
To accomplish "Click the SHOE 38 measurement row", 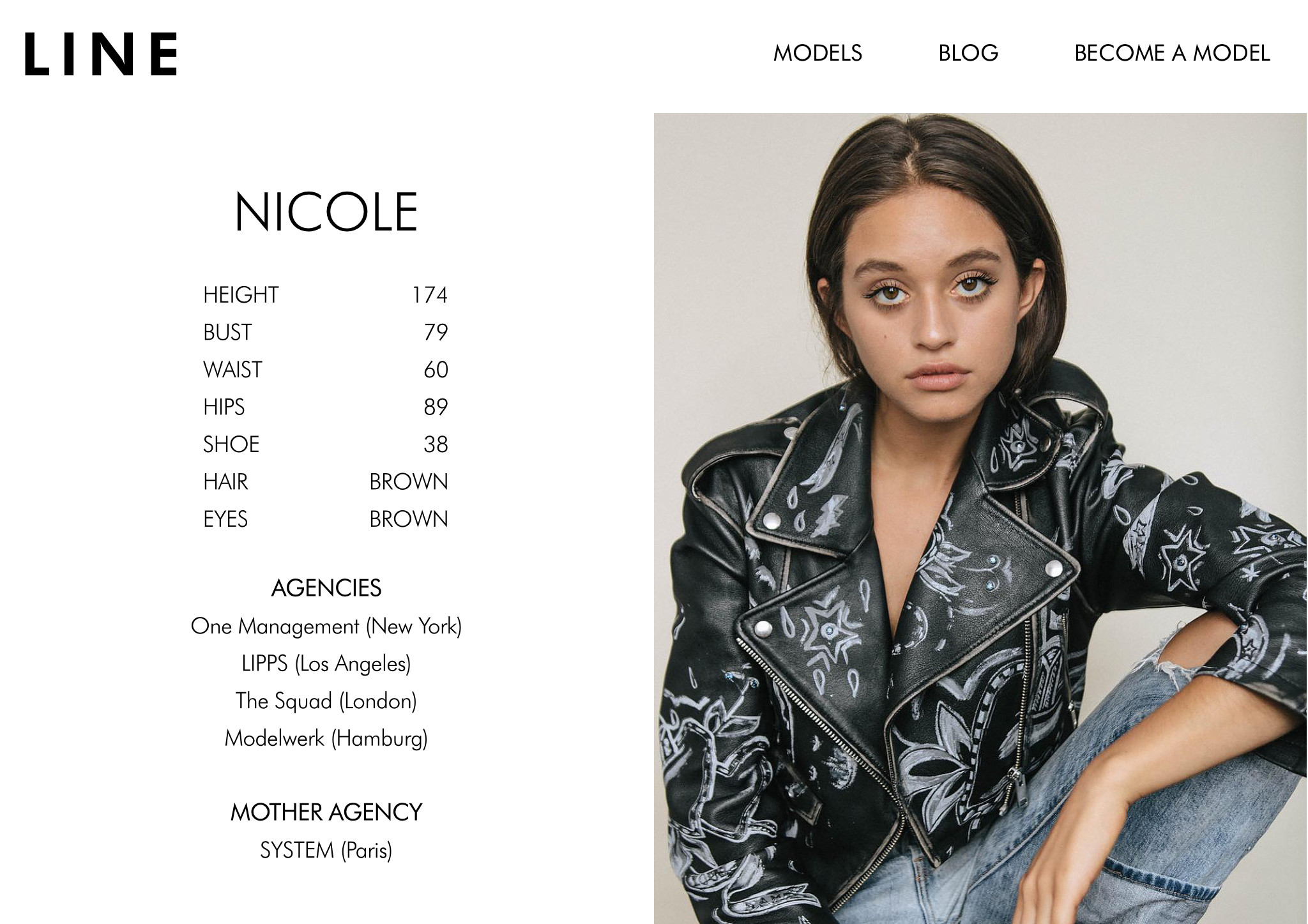I will pos(326,444).
